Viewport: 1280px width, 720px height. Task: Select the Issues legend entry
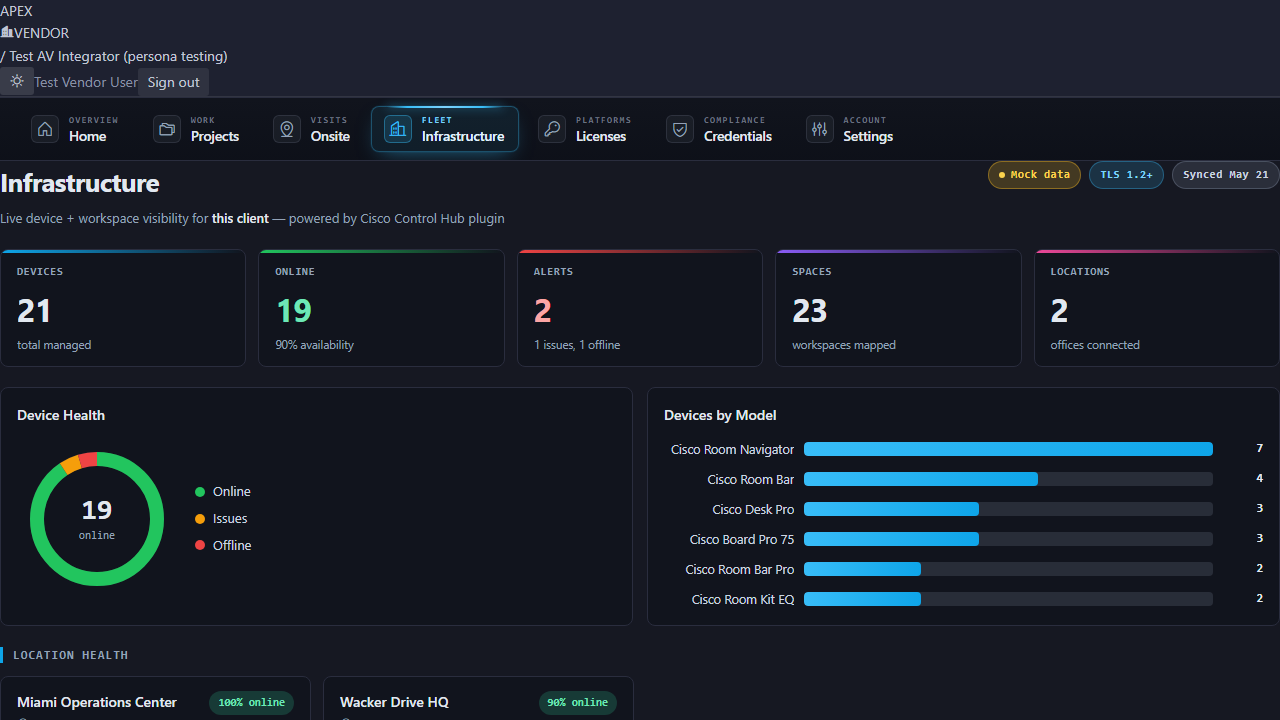click(221, 519)
